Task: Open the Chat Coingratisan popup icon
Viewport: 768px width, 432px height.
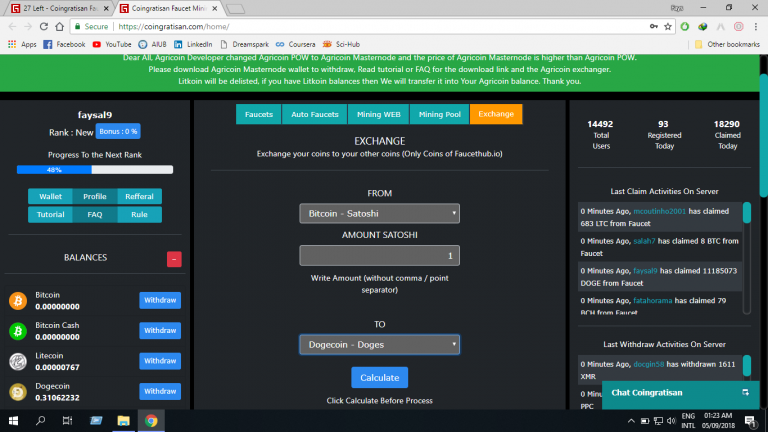Action: click(745, 392)
